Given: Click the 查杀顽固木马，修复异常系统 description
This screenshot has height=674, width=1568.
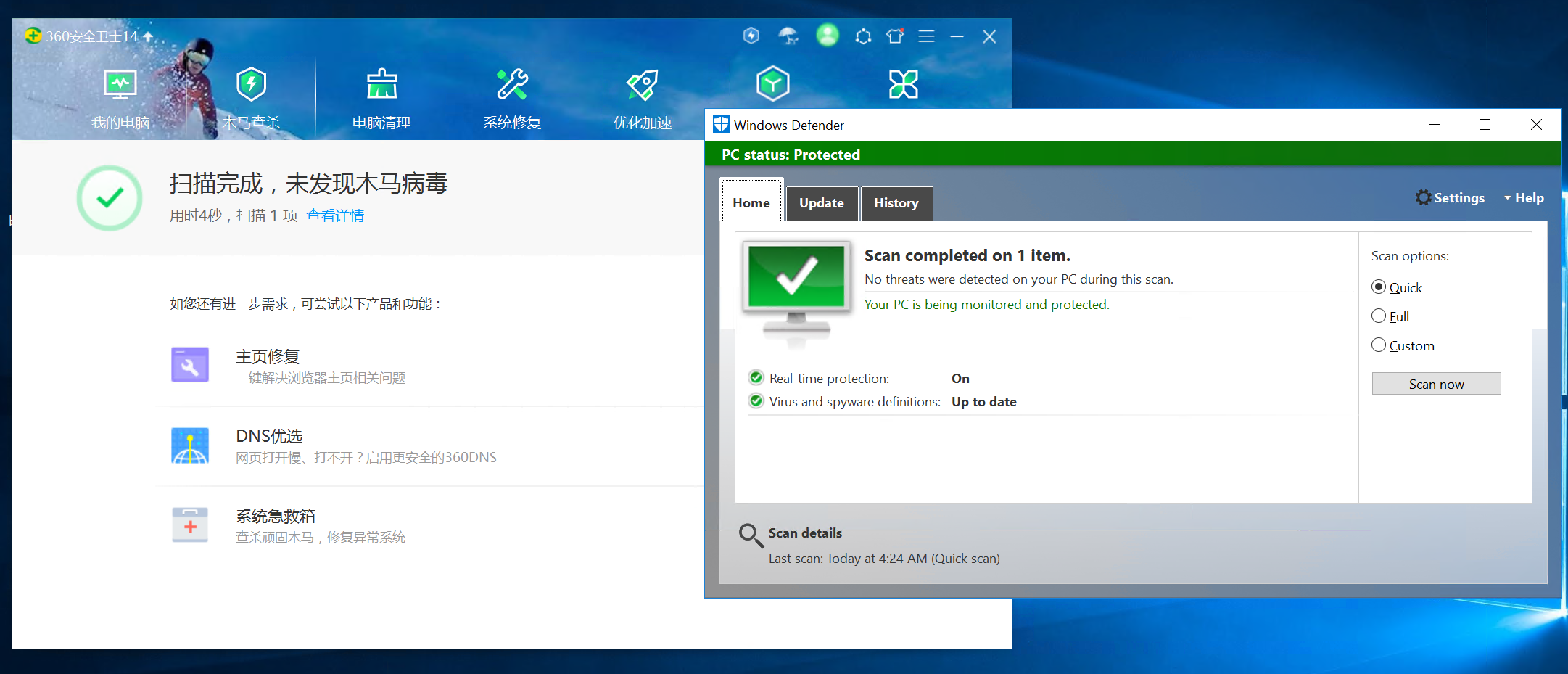Looking at the screenshot, I should tap(321, 538).
